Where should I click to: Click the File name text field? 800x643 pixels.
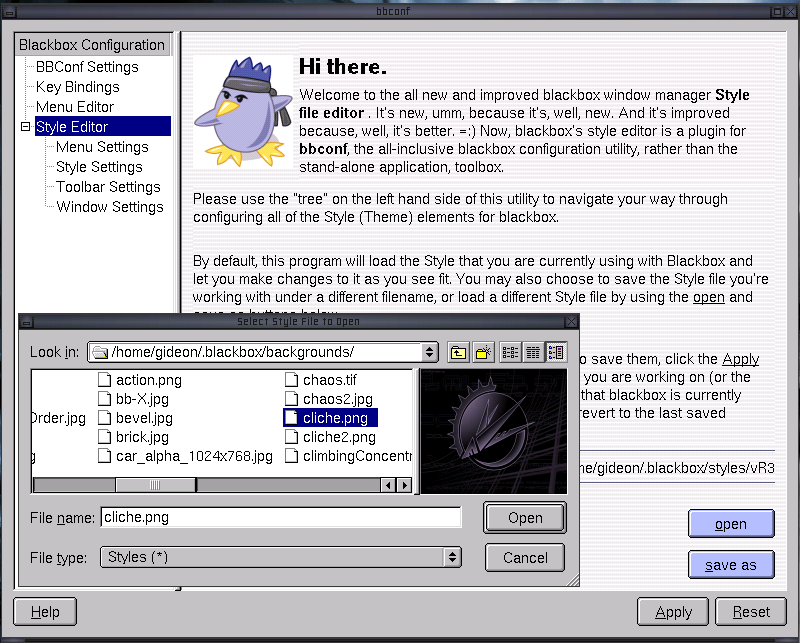pyautogui.click(x=280, y=517)
